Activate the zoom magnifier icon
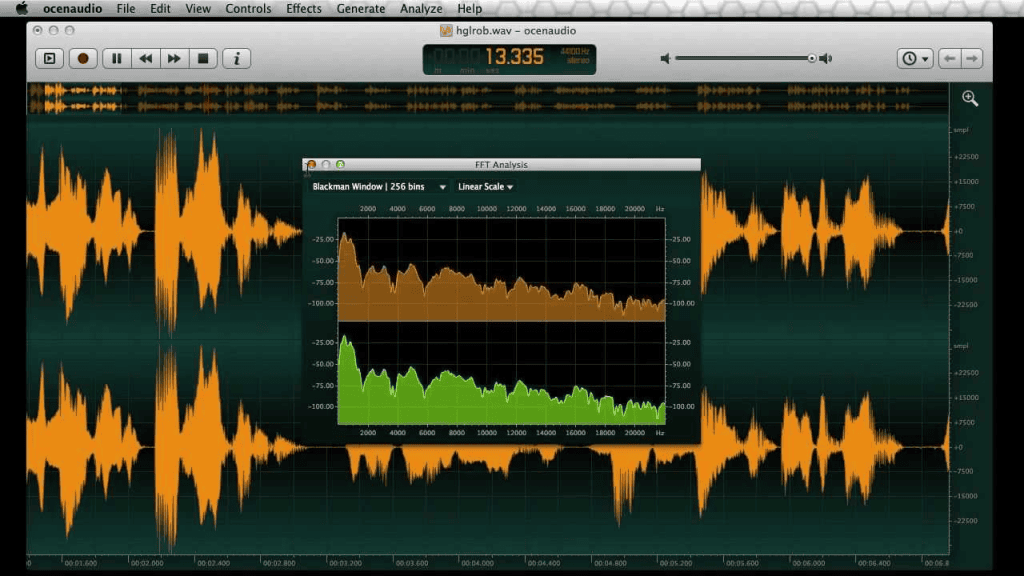Viewport: 1024px width, 576px height. point(968,98)
